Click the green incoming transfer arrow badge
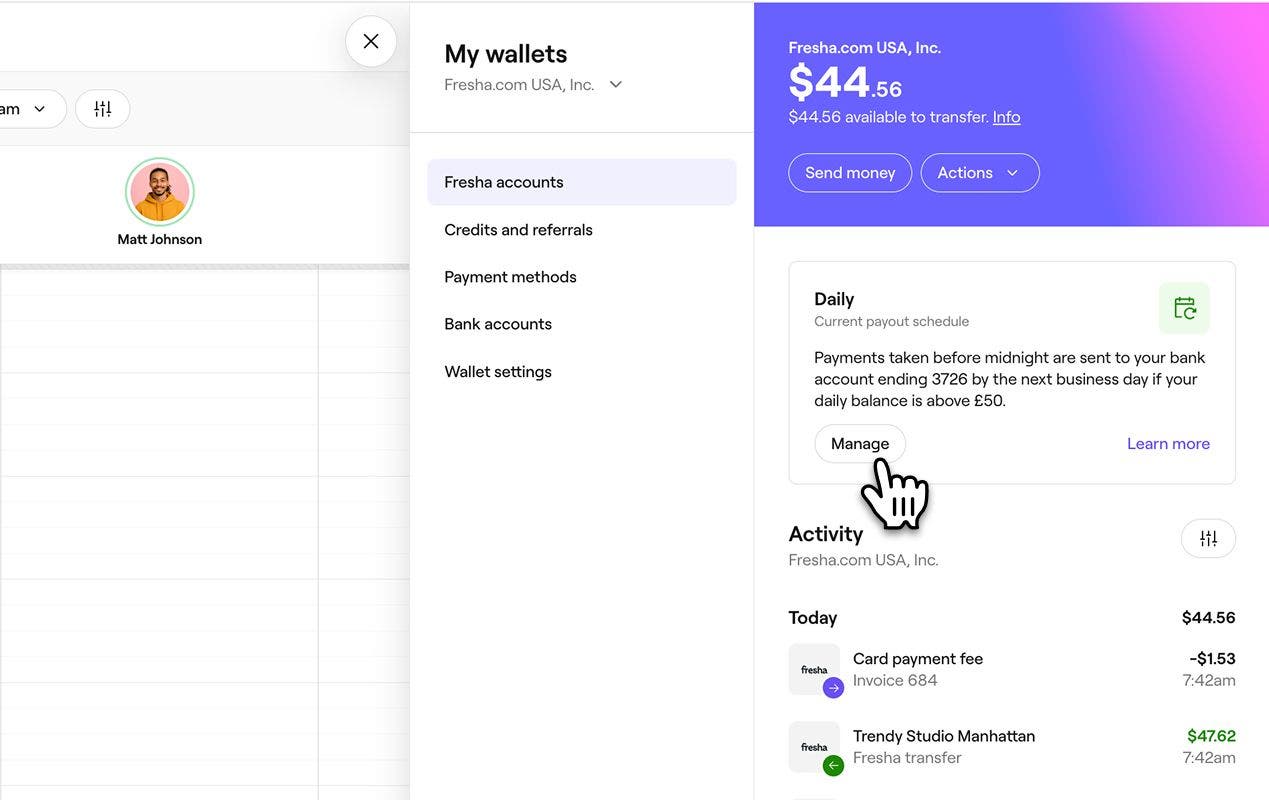The height and width of the screenshot is (800, 1269). [x=832, y=764]
